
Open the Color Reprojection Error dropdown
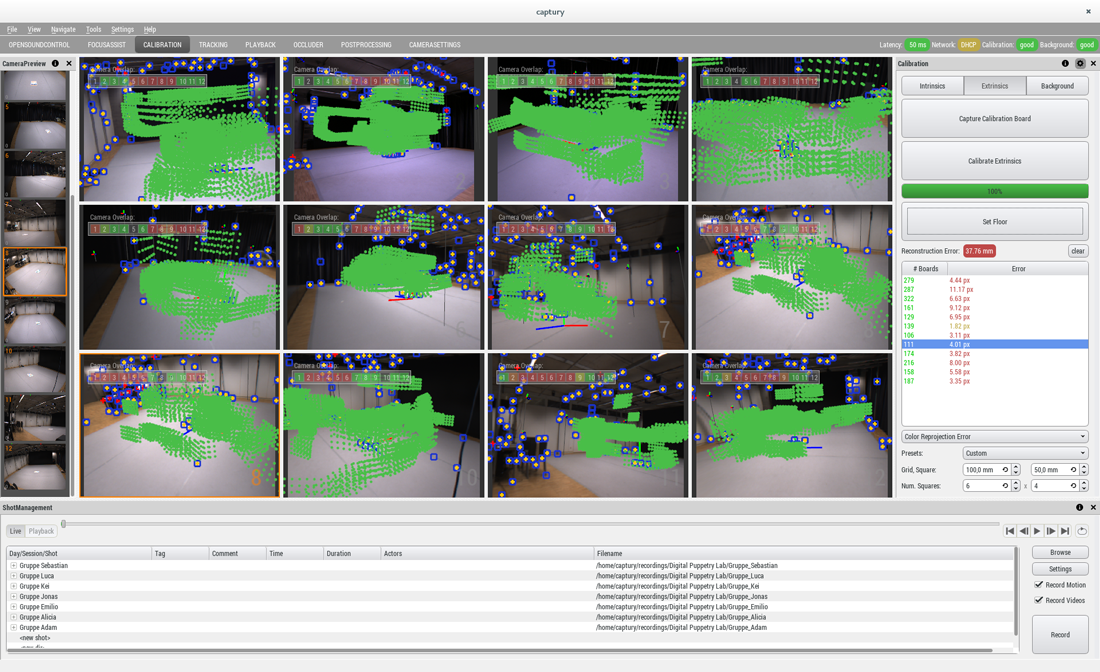point(994,436)
